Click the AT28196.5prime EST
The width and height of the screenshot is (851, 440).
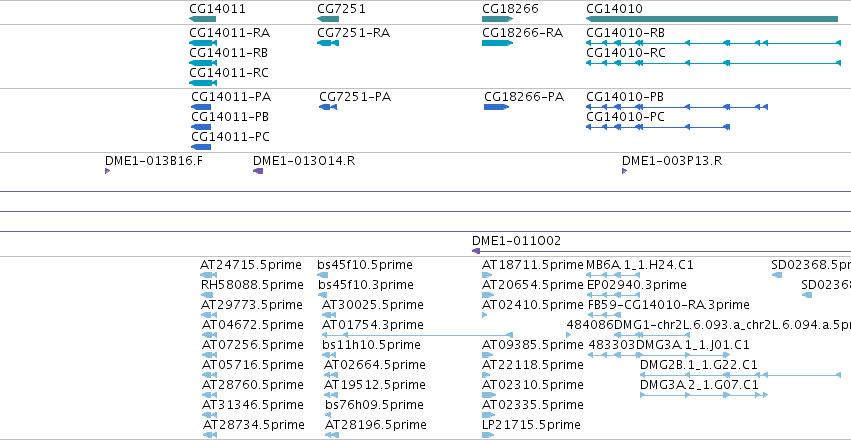[332, 435]
